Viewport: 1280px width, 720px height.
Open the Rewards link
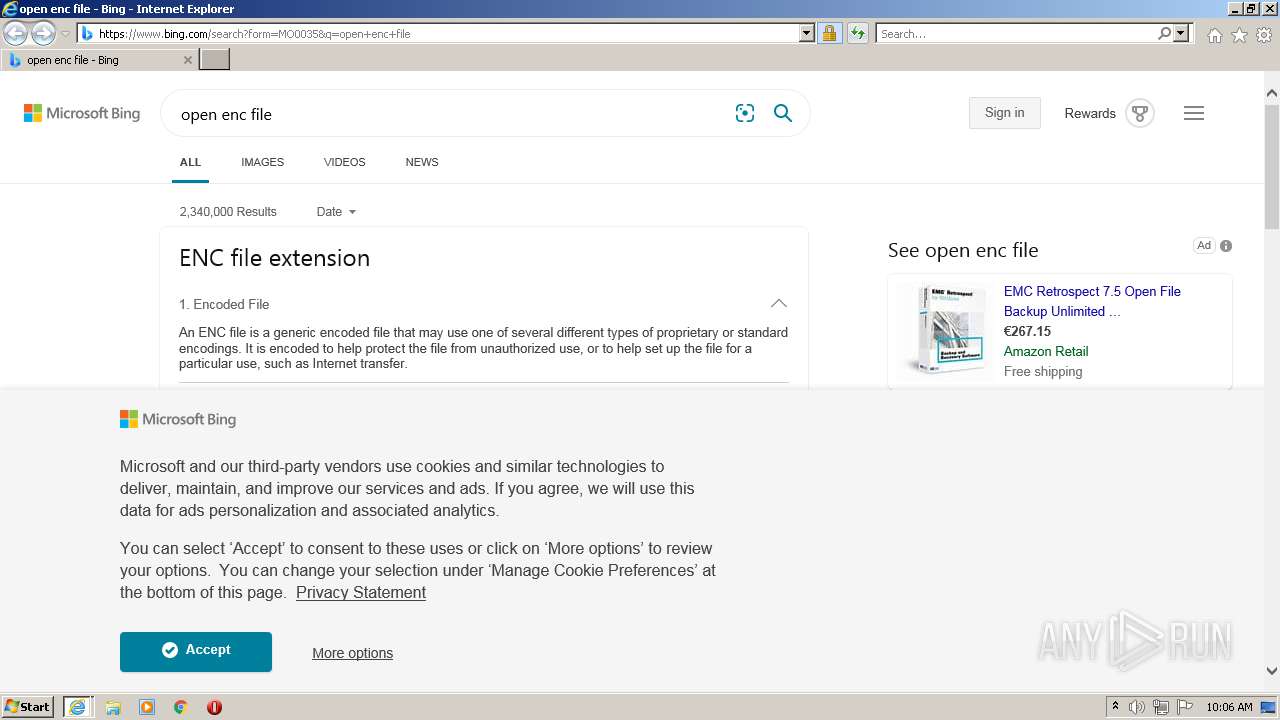point(1089,113)
